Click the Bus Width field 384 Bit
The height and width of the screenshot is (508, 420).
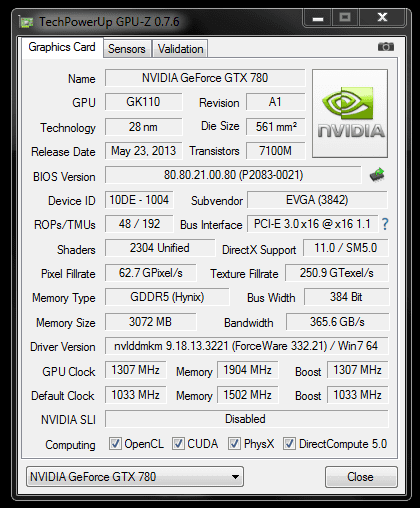point(346,297)
